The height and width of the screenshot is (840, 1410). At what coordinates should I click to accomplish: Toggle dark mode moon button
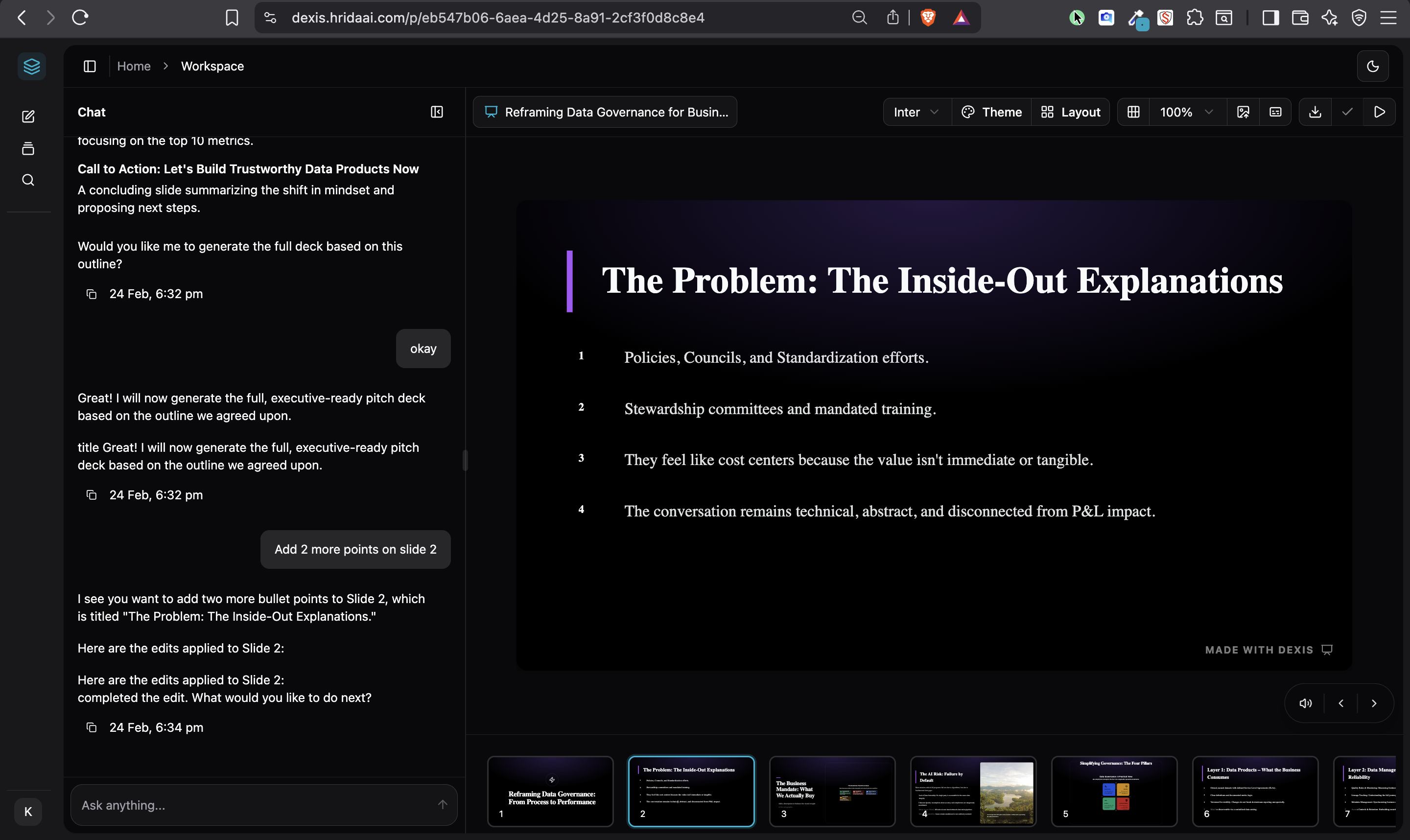coord(1373,66)
